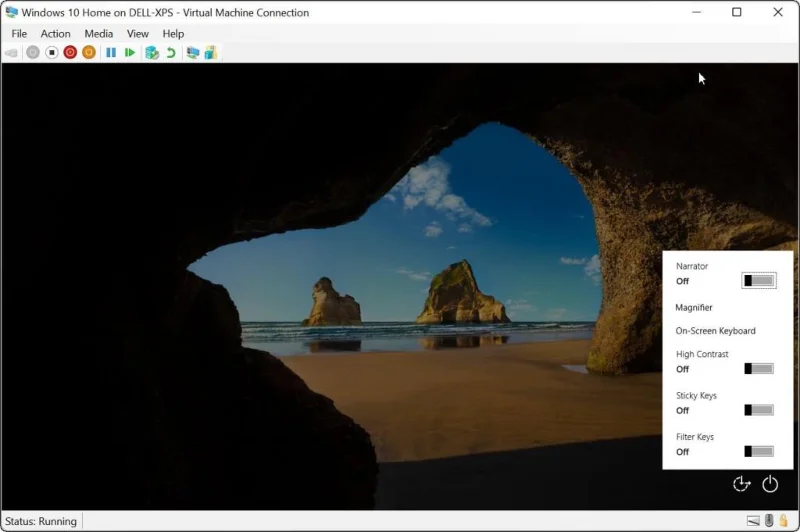
Task: Close the Virtual Machine Connection window
Action: pyautogui.click(x=778, y=12)
